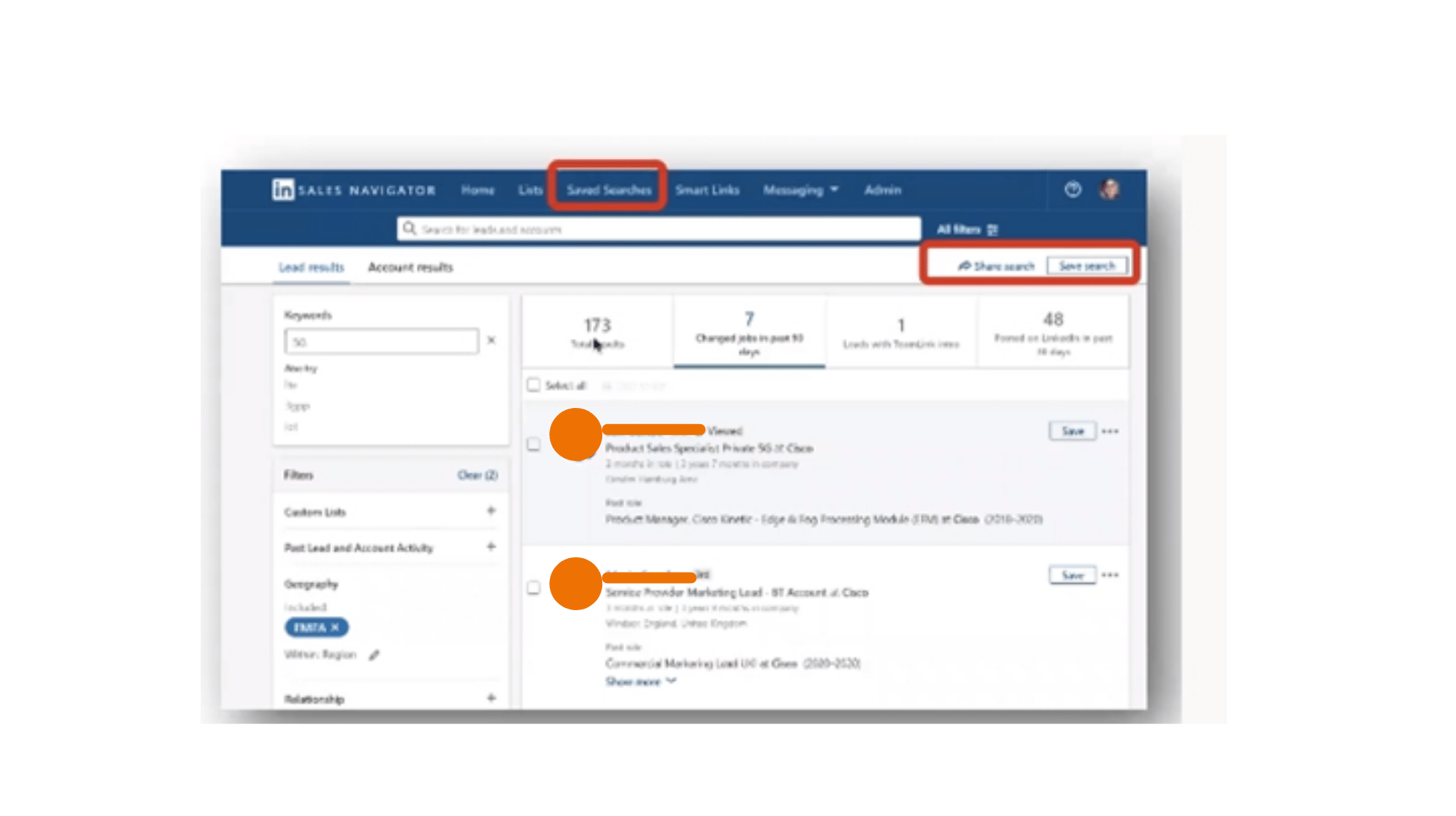Switch to the Account results tab

pos(410,268)
